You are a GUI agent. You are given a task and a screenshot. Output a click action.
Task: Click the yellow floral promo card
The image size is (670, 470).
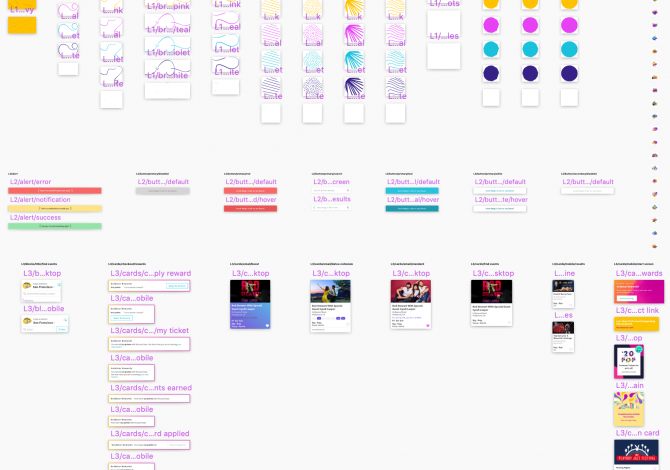(629, 409)
